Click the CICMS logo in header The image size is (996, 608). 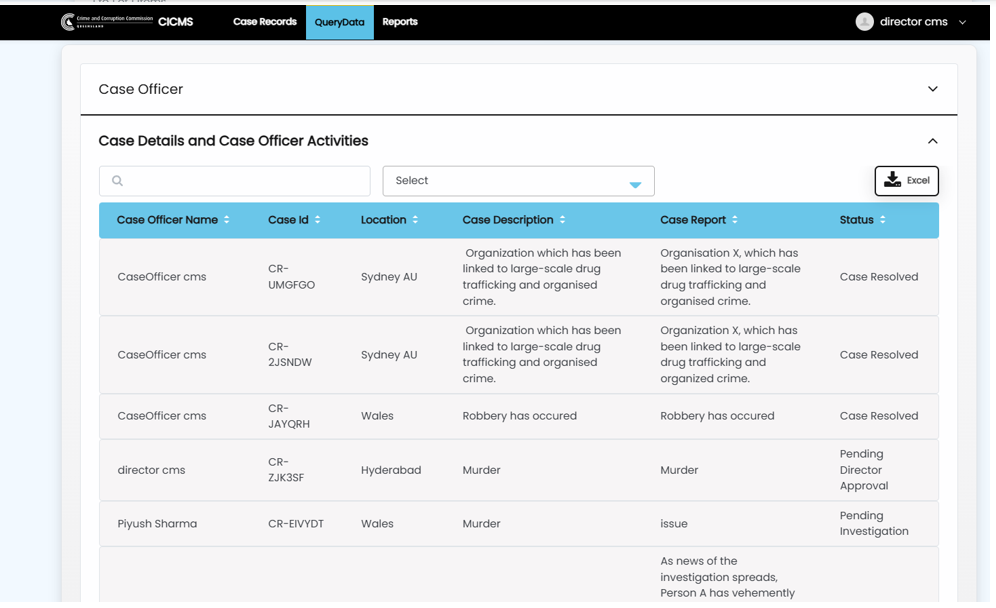[126, 22]
